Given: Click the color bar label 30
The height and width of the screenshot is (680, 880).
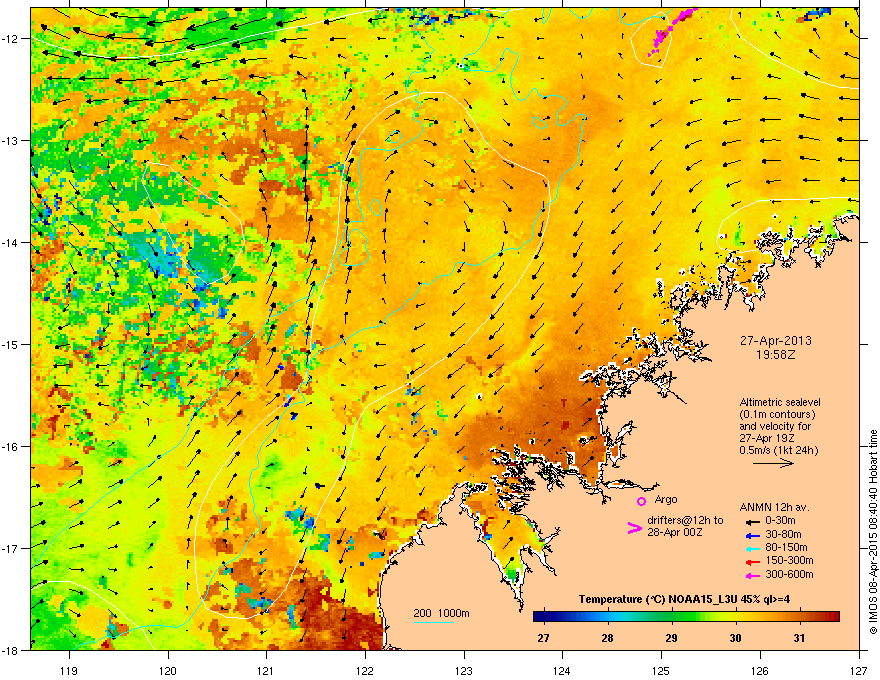Looking at the screenshot, I should click(735, 638).
